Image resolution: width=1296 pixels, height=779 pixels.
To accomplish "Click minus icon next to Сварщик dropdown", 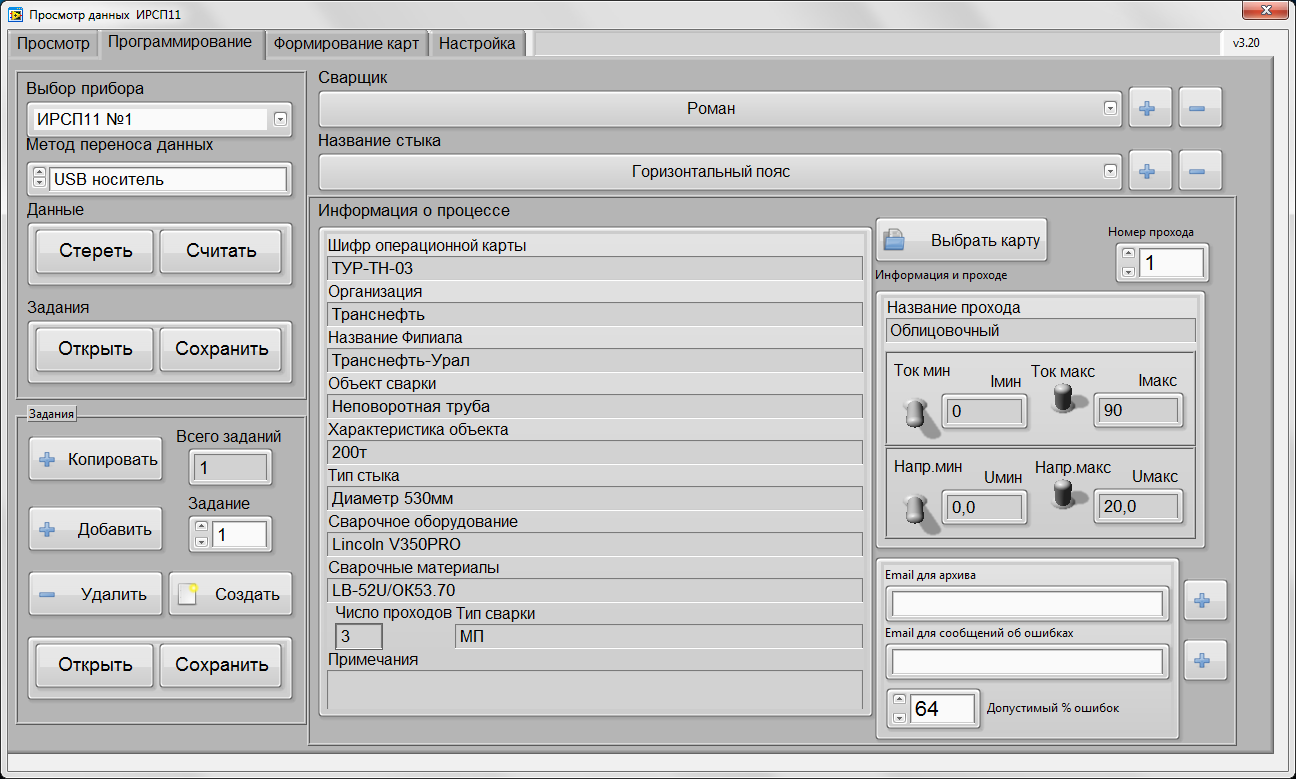I will [x=1200, y=108].
